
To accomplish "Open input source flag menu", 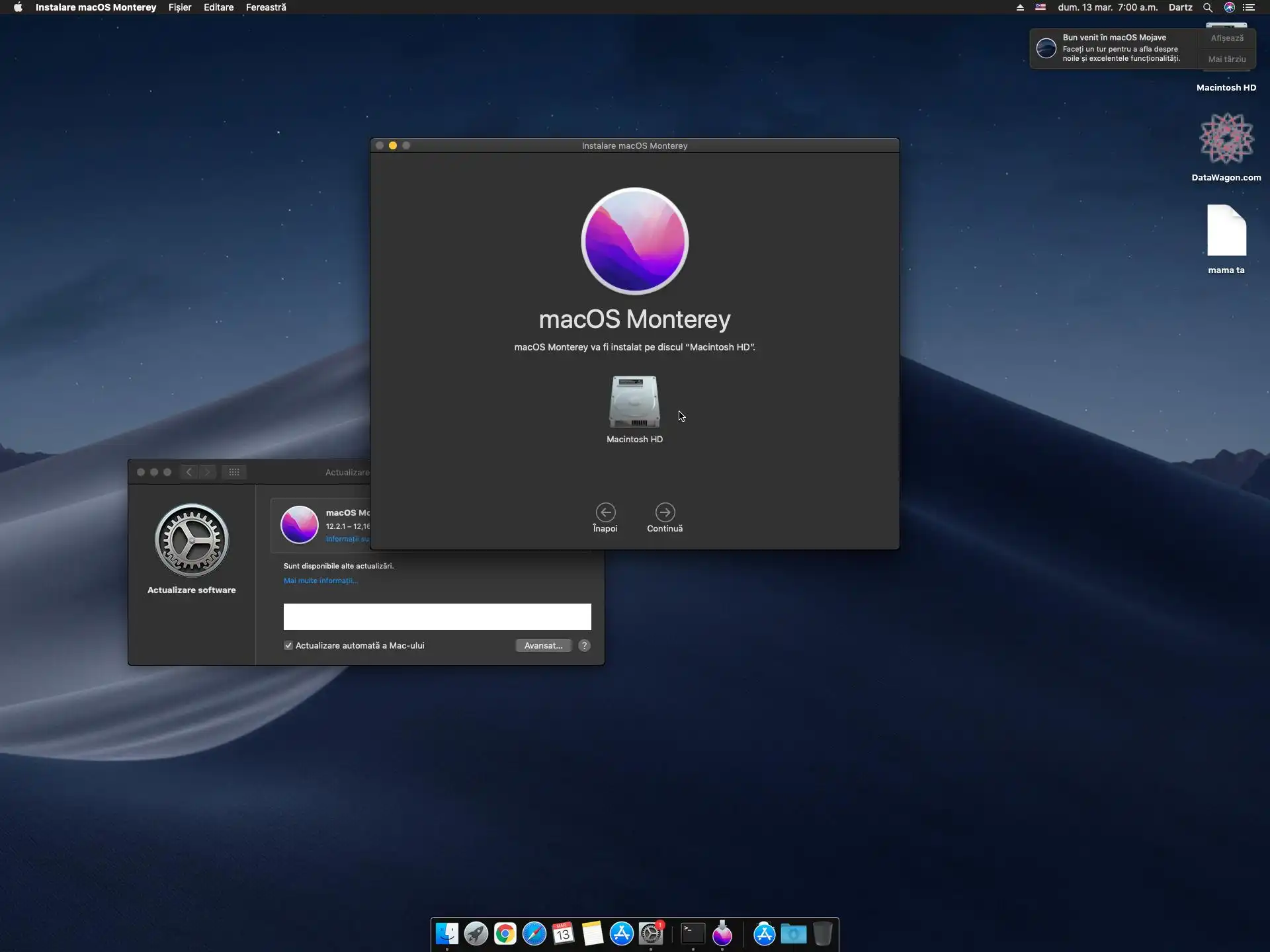I will pyautogui.click(x=1040, y=7).
